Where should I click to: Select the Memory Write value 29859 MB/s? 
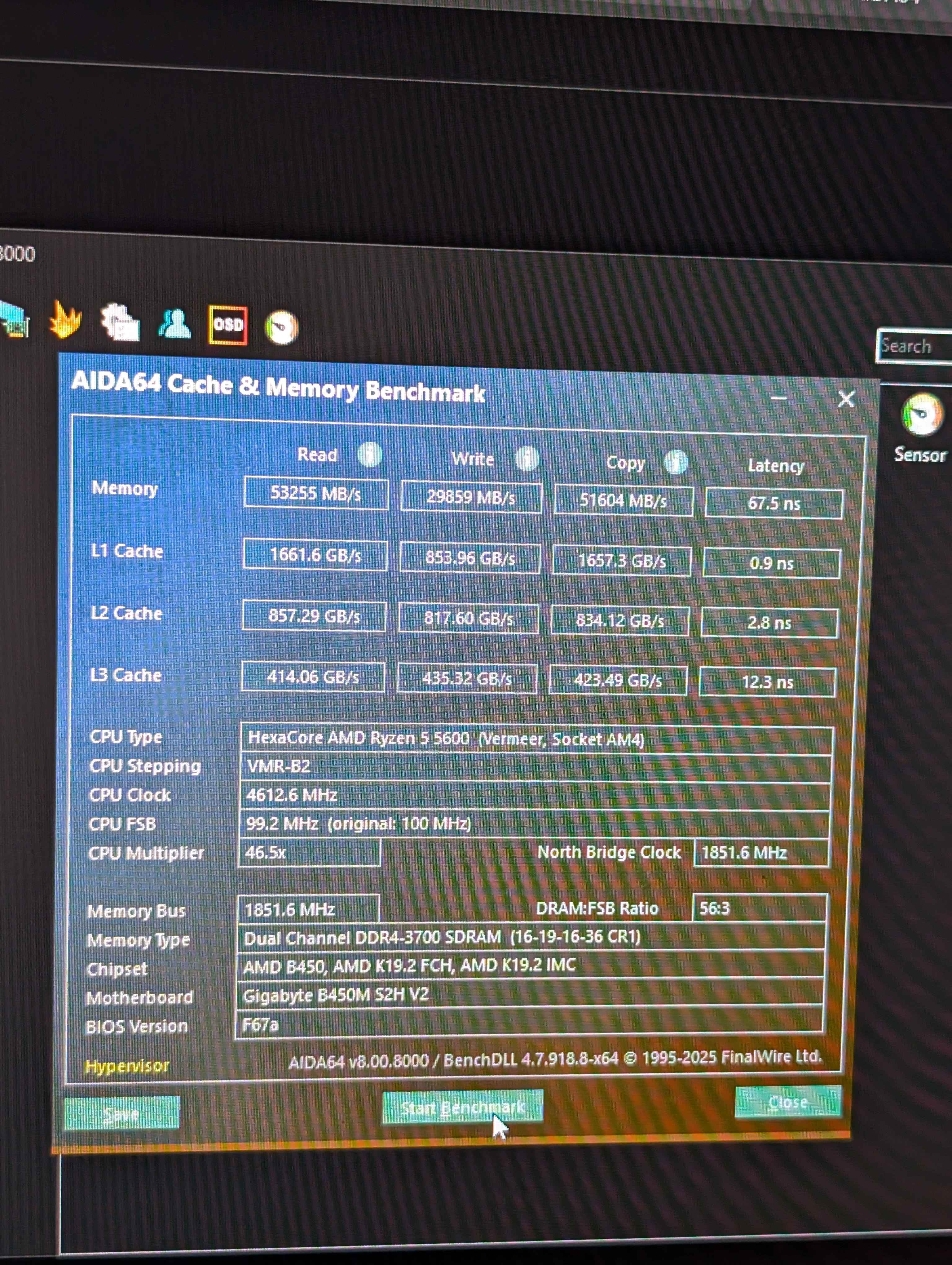click(x=471, y=497)
